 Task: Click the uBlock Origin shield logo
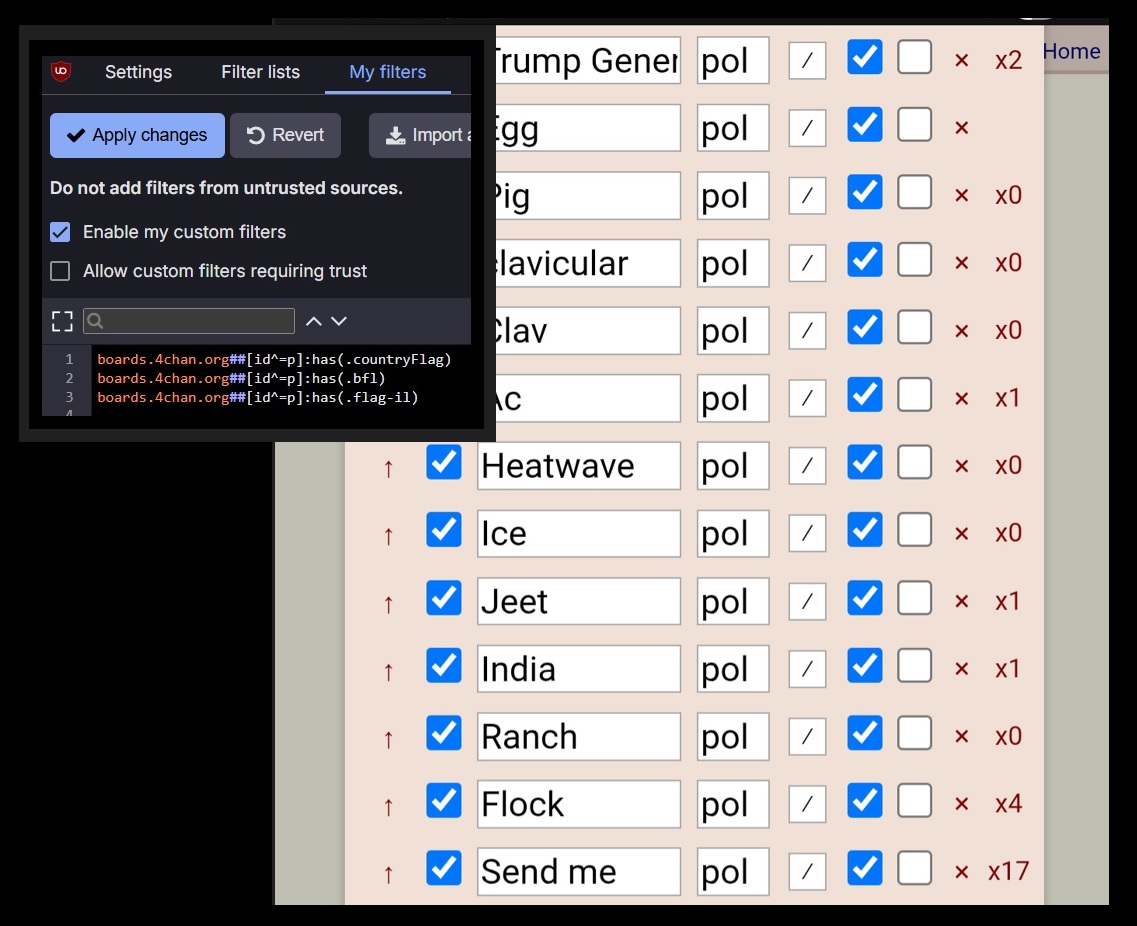[x=61, y=71]
